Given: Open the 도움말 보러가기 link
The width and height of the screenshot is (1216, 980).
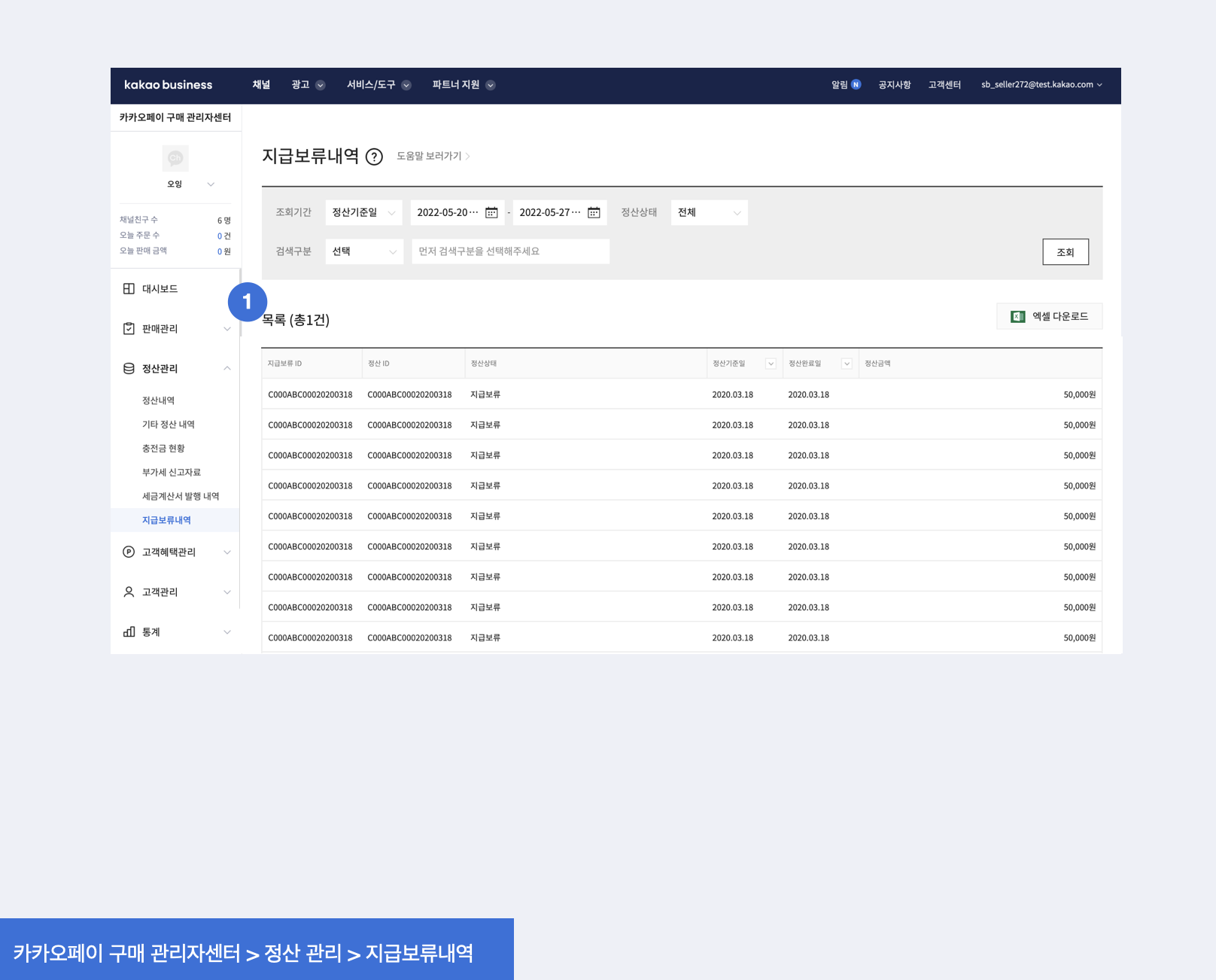Looking at the screenshot, I should [x=433, y=157].
